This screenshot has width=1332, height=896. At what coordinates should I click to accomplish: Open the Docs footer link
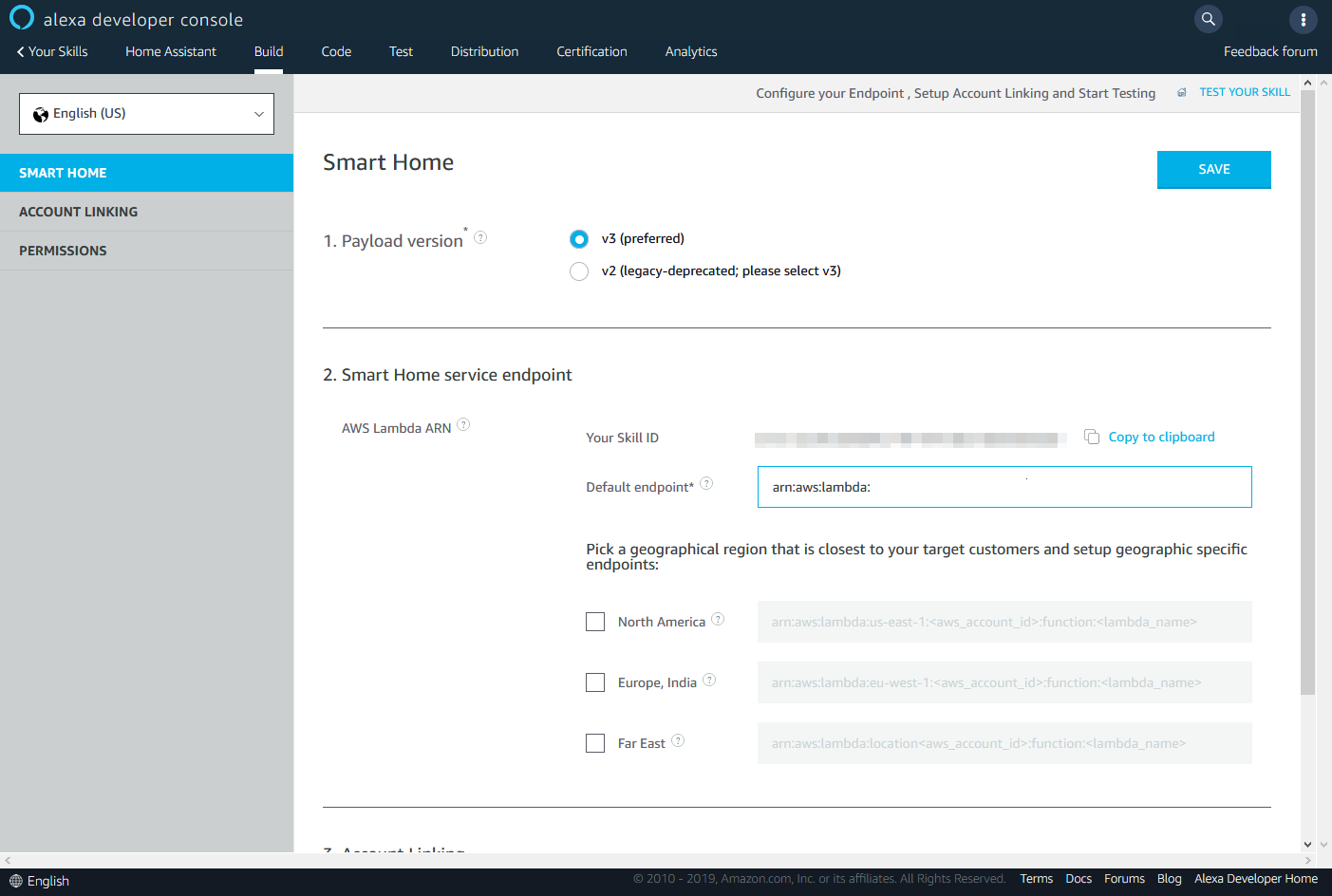click(1079, 879)
